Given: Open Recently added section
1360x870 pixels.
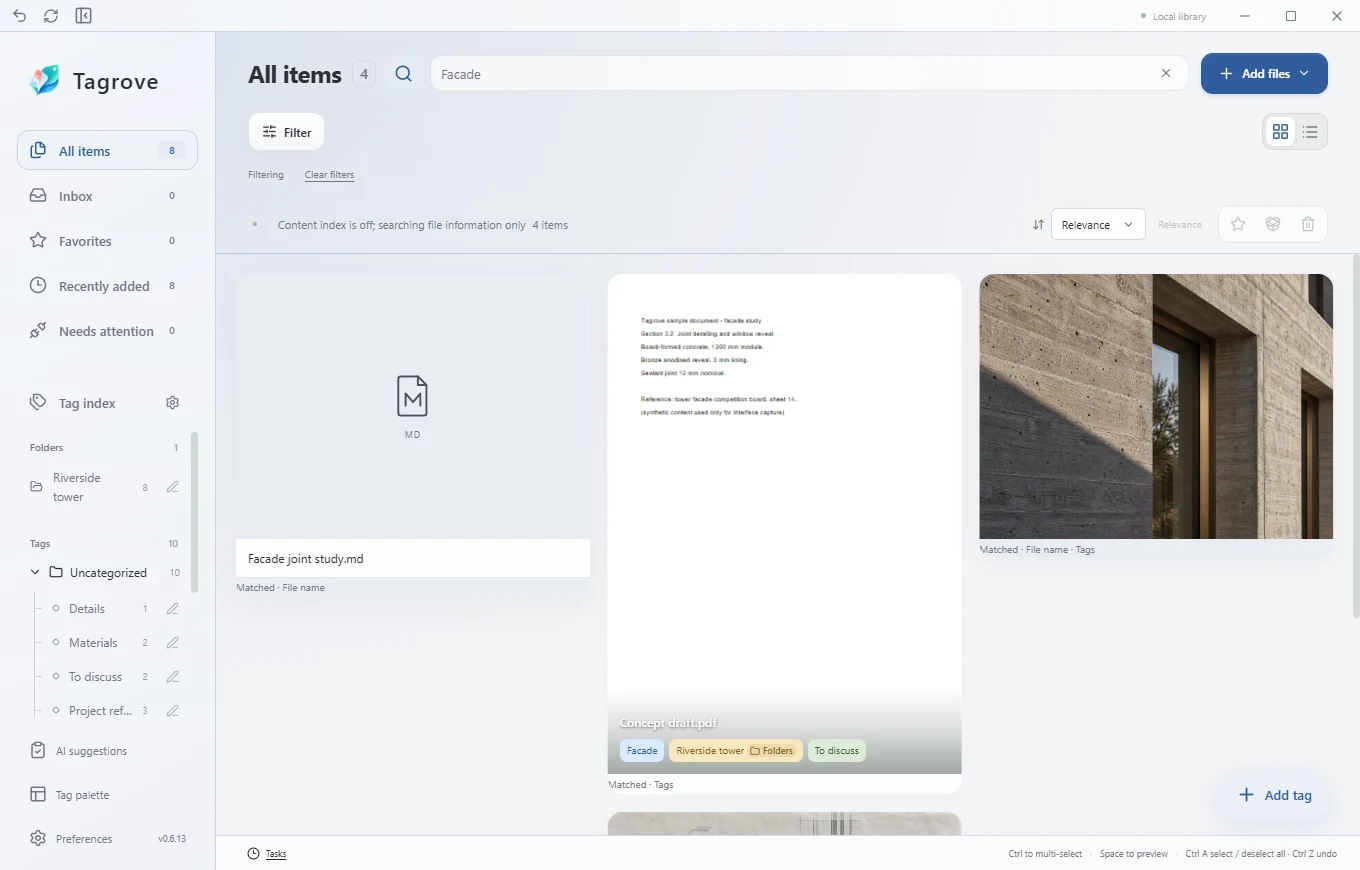Looking at the screenshot, I should (107, 286).
